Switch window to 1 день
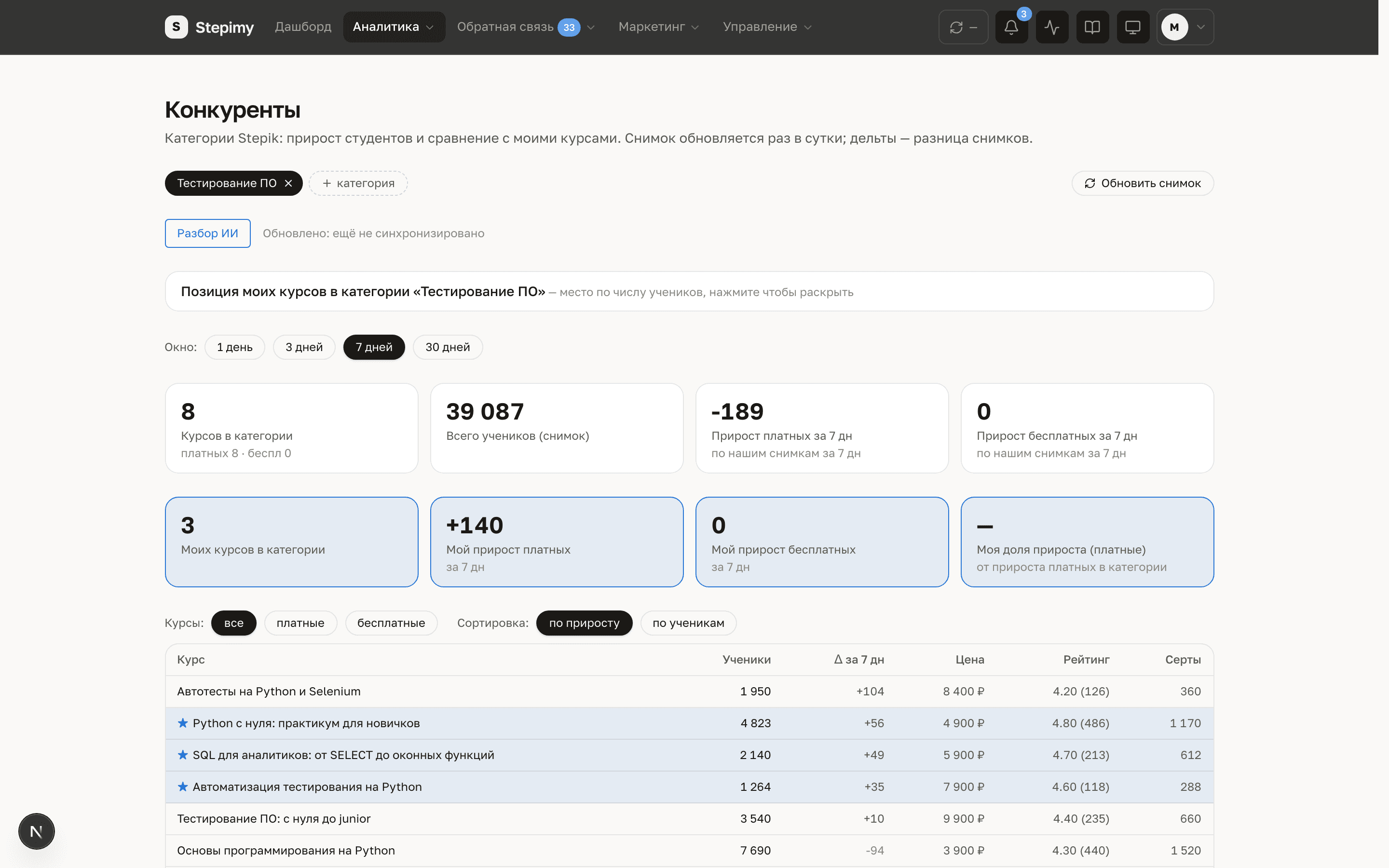This screenshot has height=868, width=1389. [x=235, y=347]
